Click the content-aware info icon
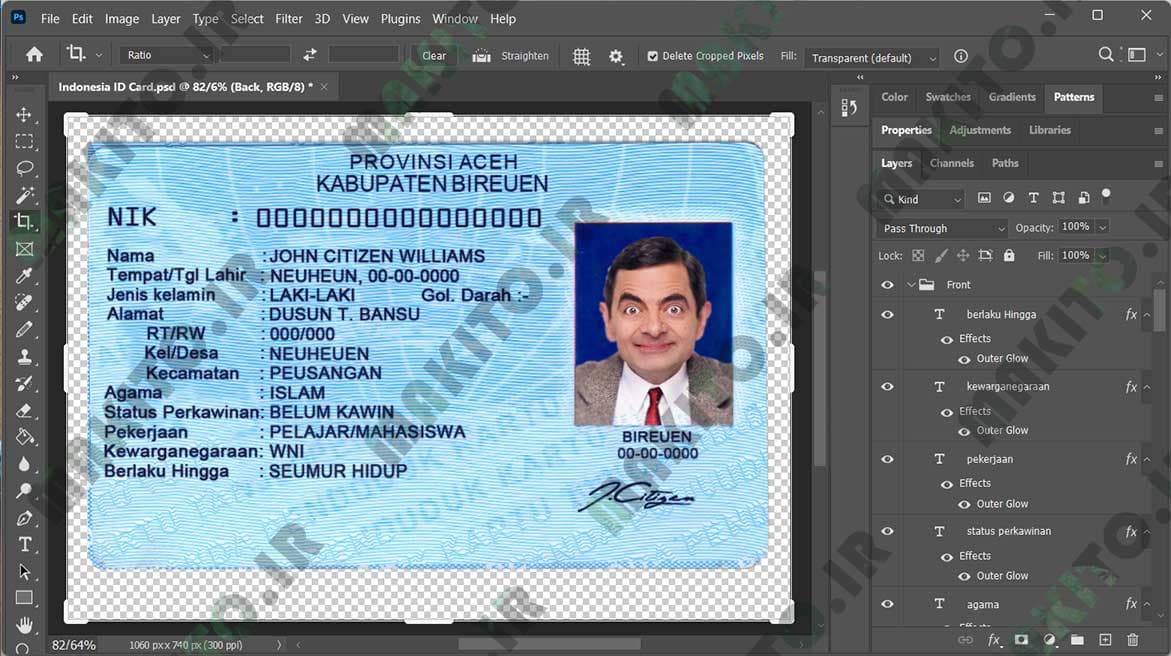Screen dimensions: 1171x656 960,56
